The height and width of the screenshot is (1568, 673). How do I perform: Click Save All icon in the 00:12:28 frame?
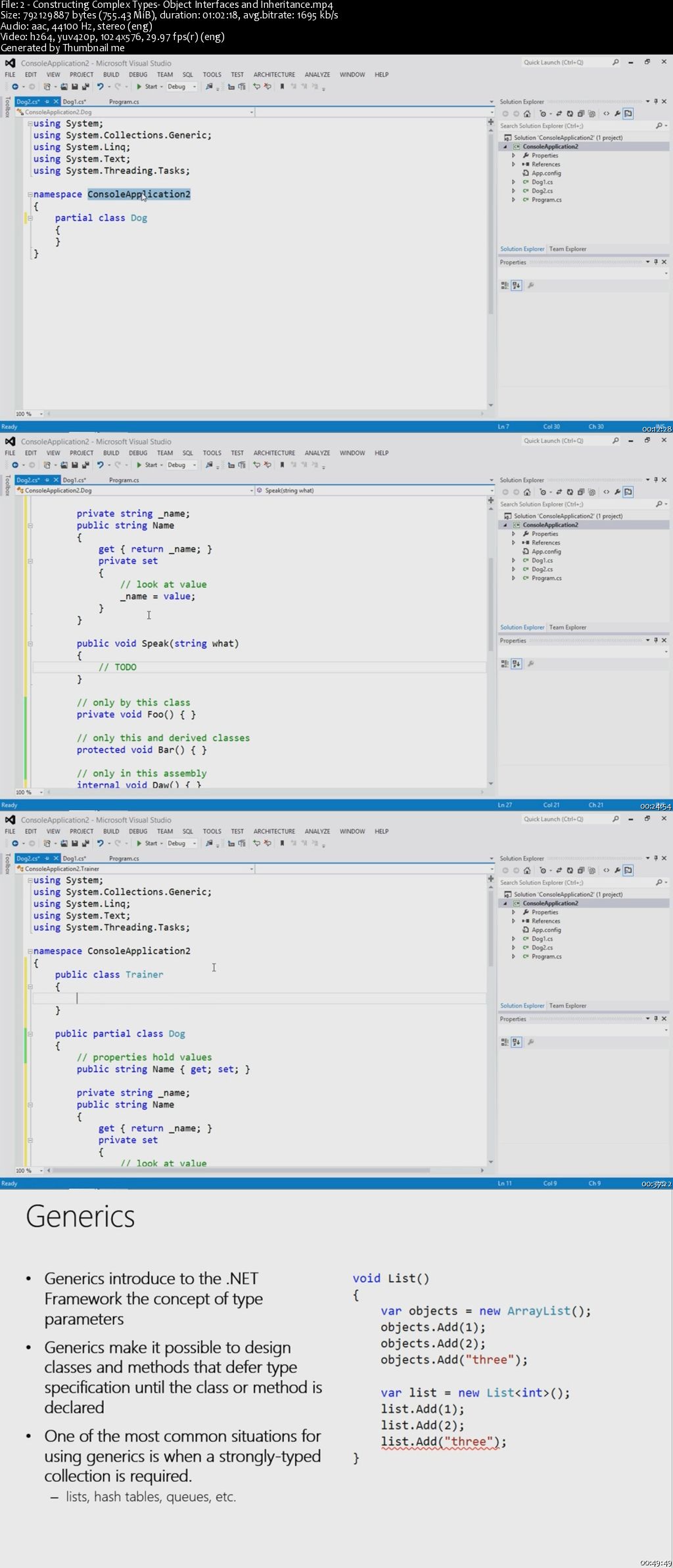click(x=85, y=87)
